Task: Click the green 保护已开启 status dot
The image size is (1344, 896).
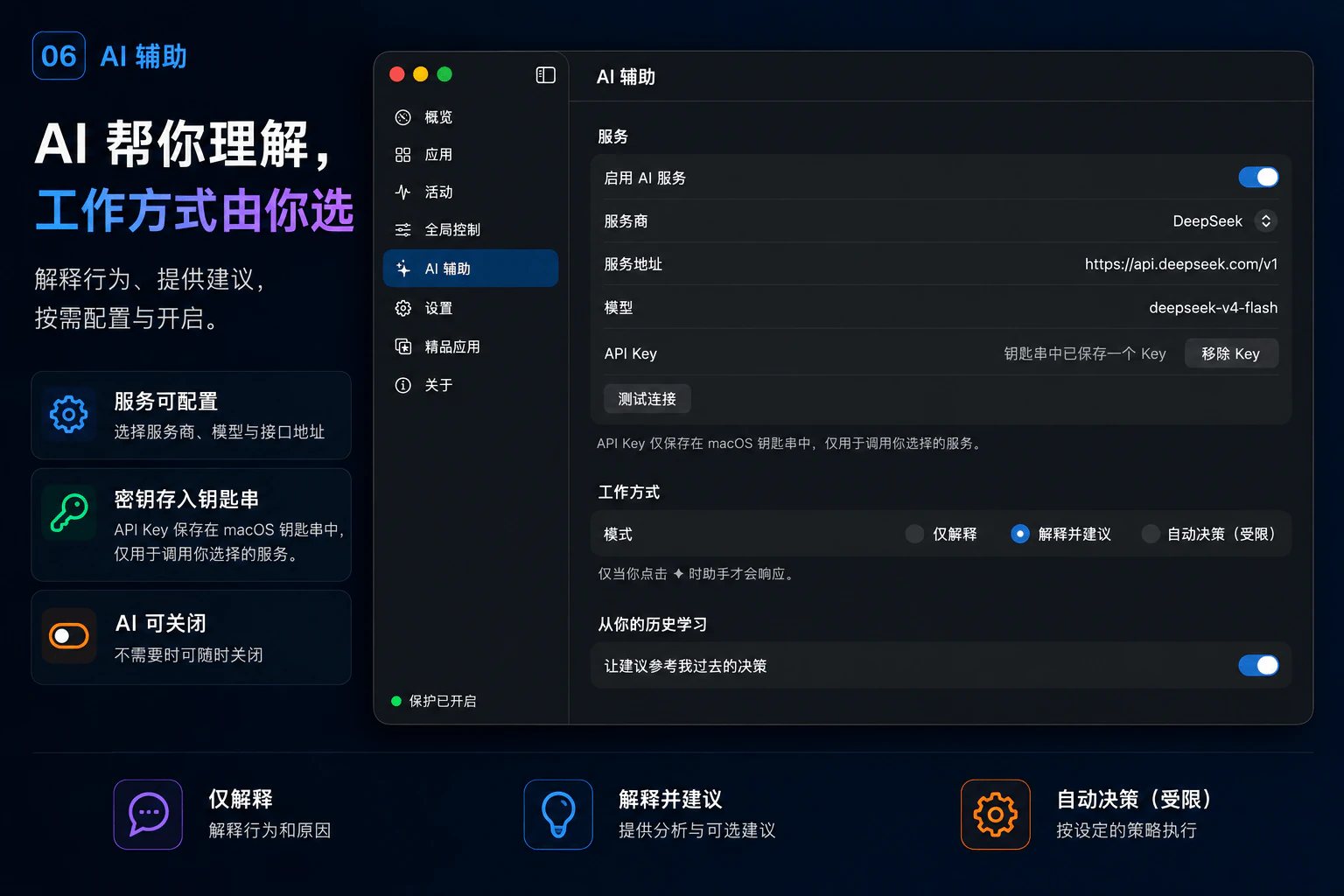Action: tap(396, 701)
